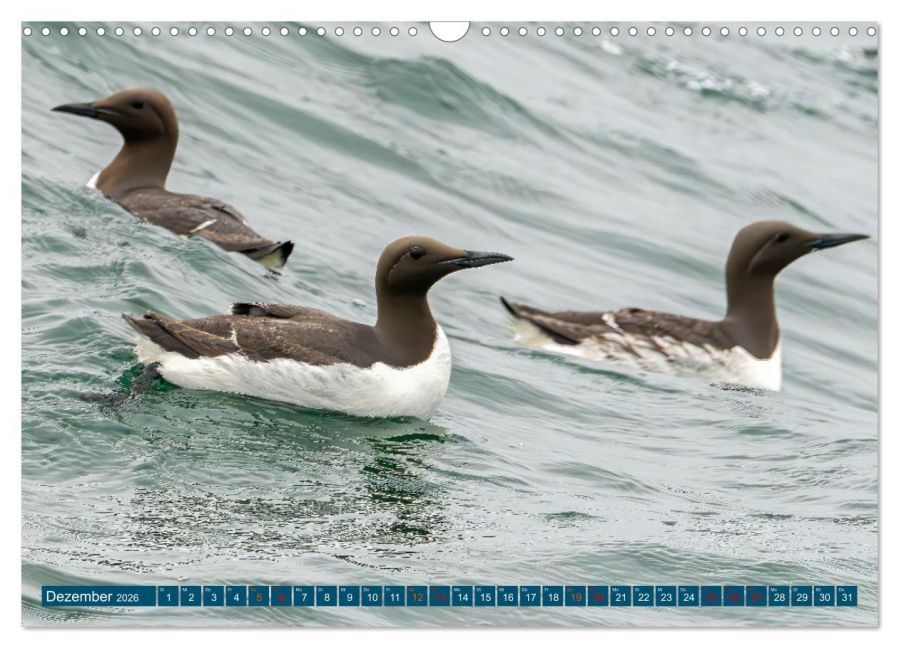The width and height of the screenshot is (899, 648).
Task: Choose day 11 in the date row
Action: click(x=394, y=597)
